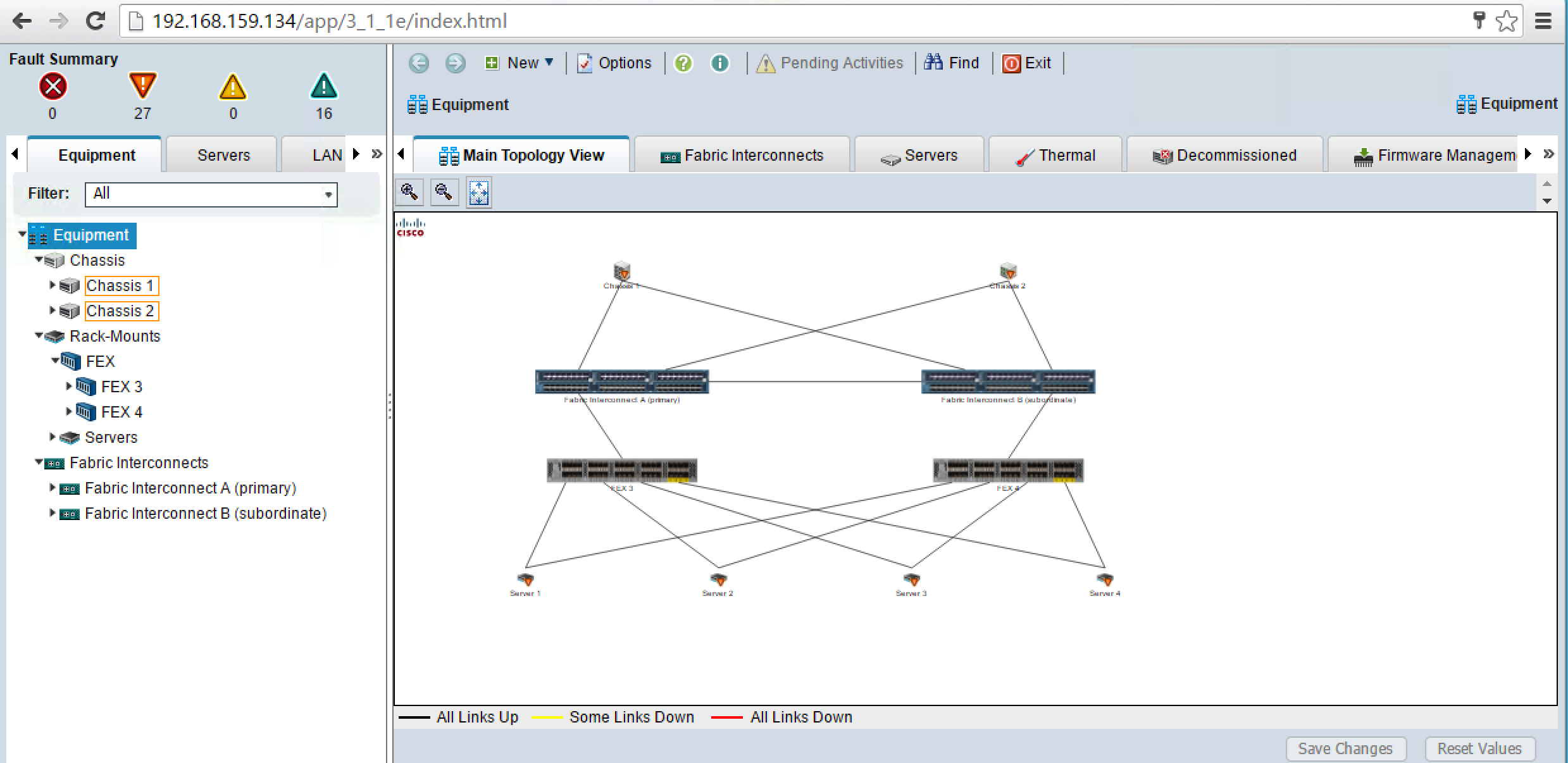Viewport: 1568px width, 763px height.
Task: Open the browser hamburger menu
Action: (1544, 22)
